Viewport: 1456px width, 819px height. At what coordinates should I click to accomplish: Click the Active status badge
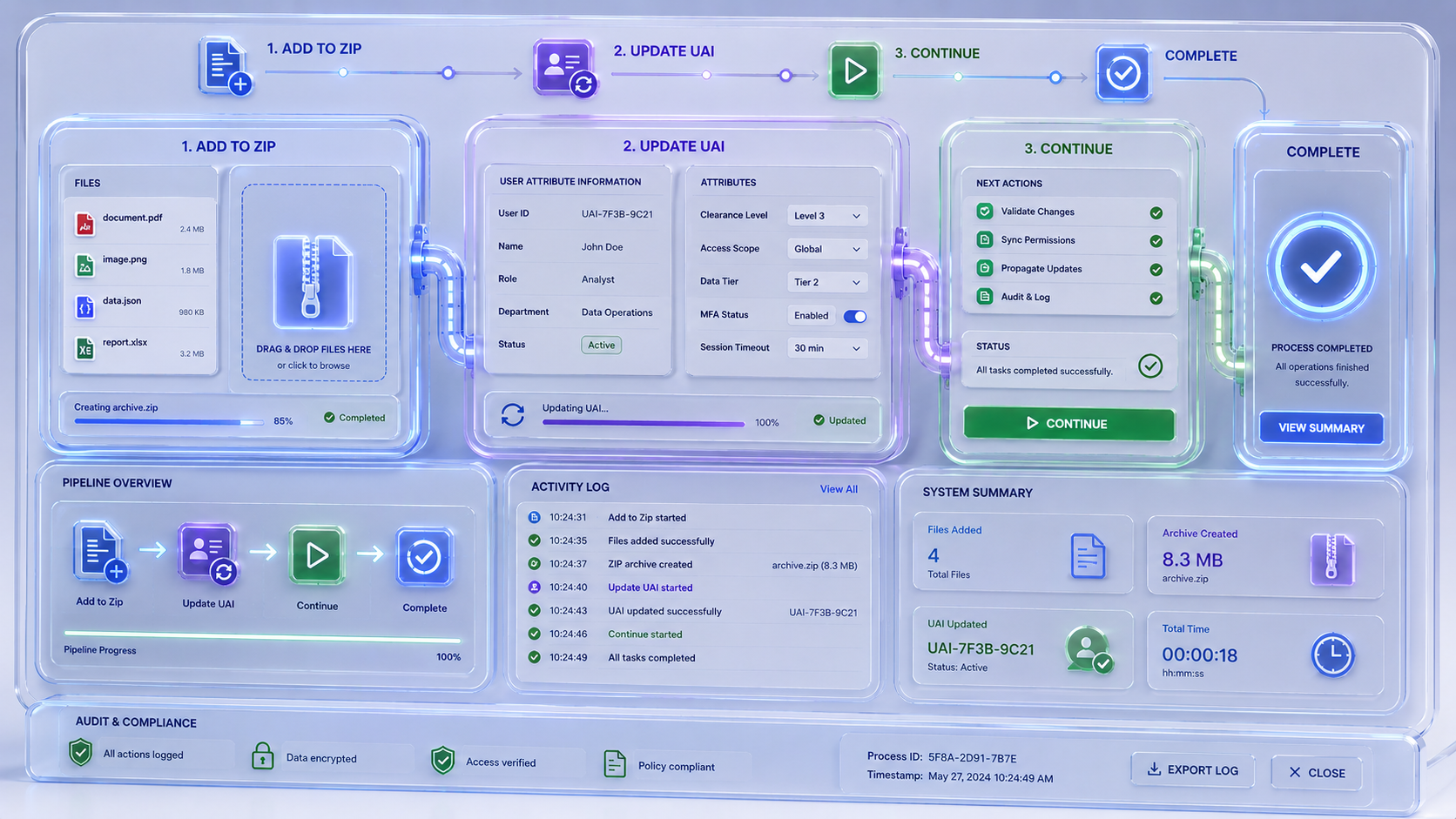601,346
